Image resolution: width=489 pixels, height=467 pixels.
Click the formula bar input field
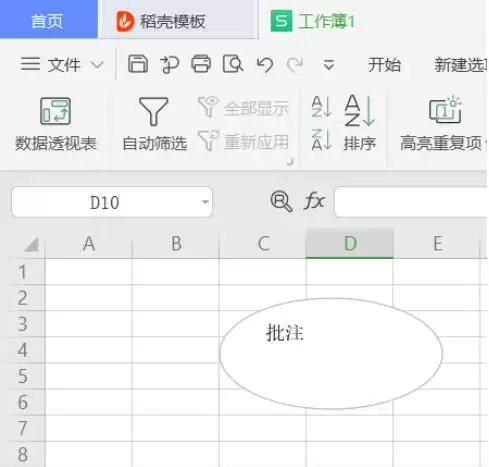coord(411,202)
